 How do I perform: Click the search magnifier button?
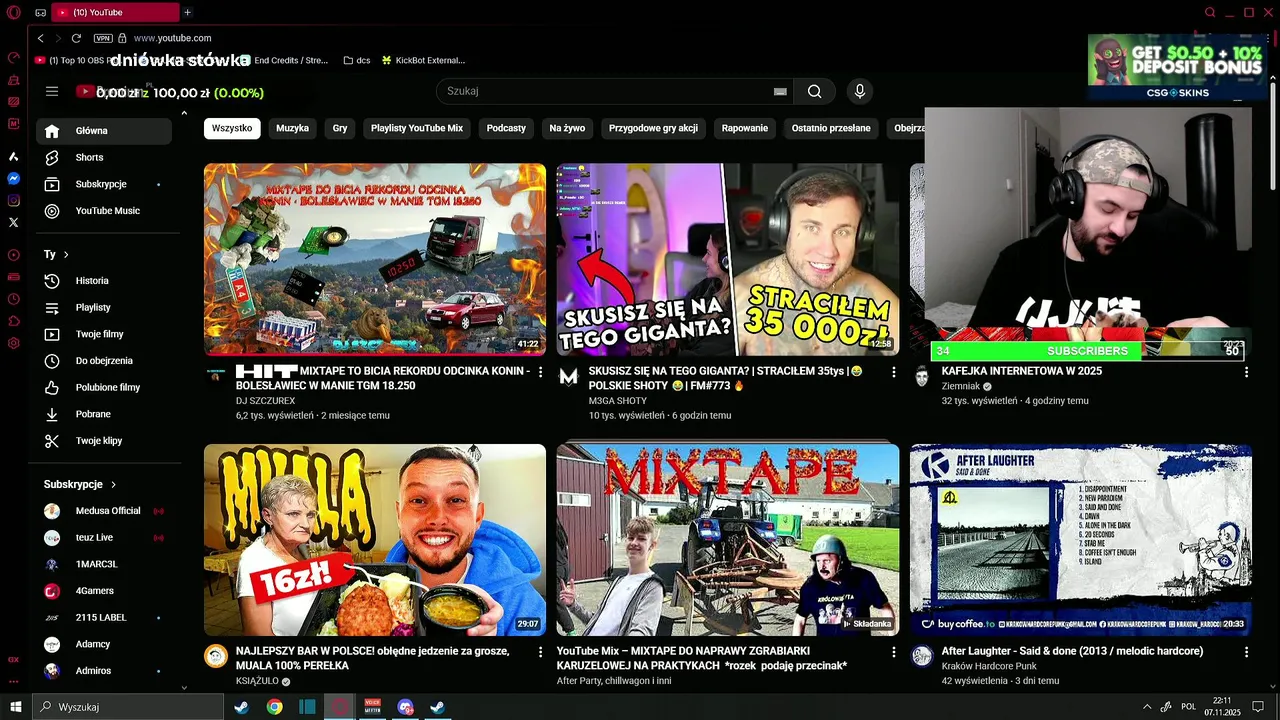coord(814,91)
